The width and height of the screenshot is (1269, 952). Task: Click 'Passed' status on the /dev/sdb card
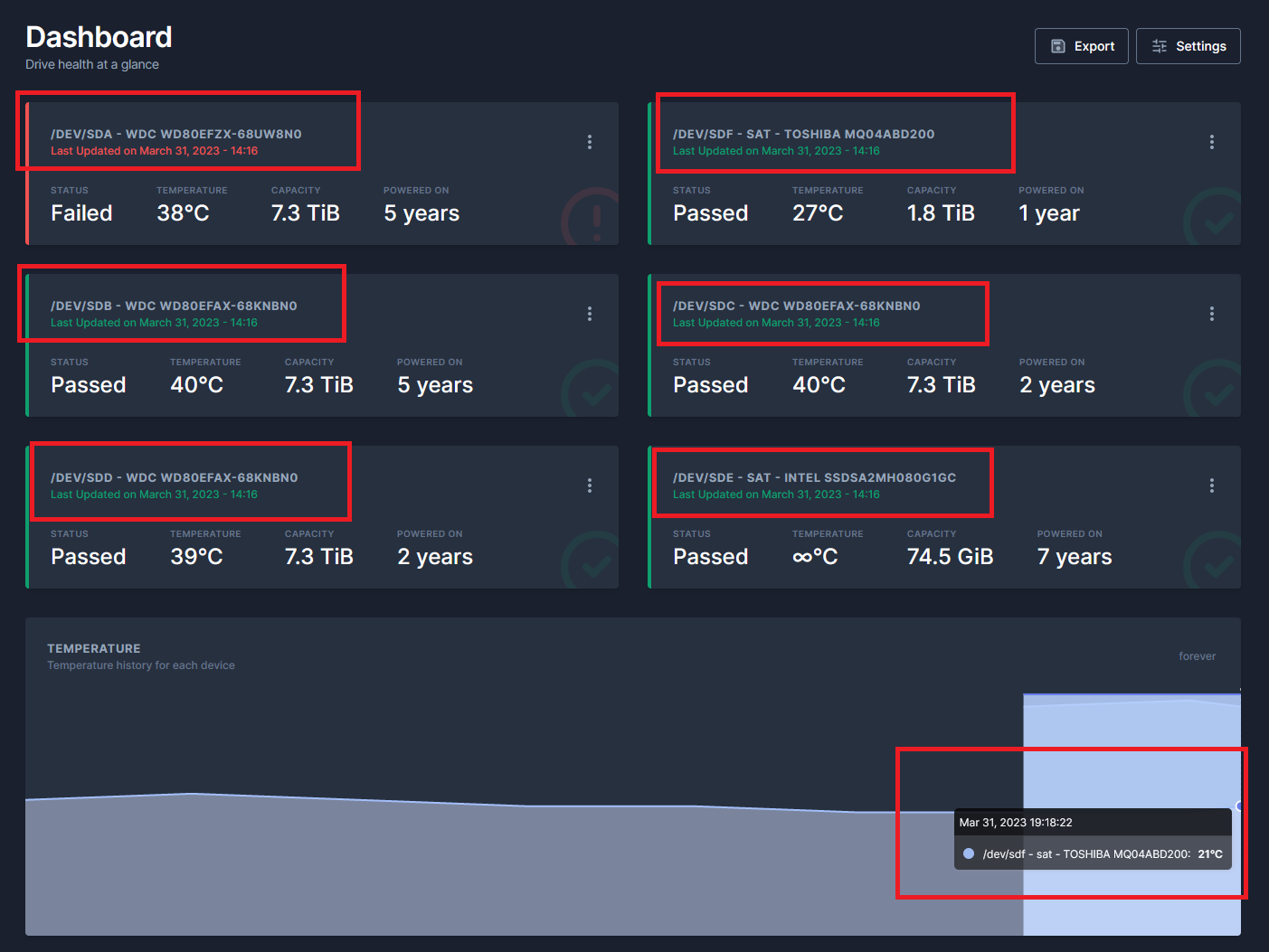click(x=89, y=385)
